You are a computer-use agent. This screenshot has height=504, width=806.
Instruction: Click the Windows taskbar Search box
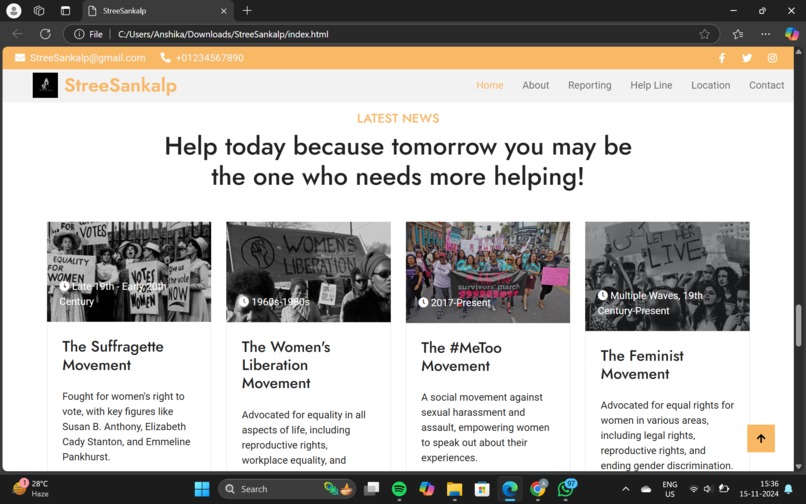point(287,489)
